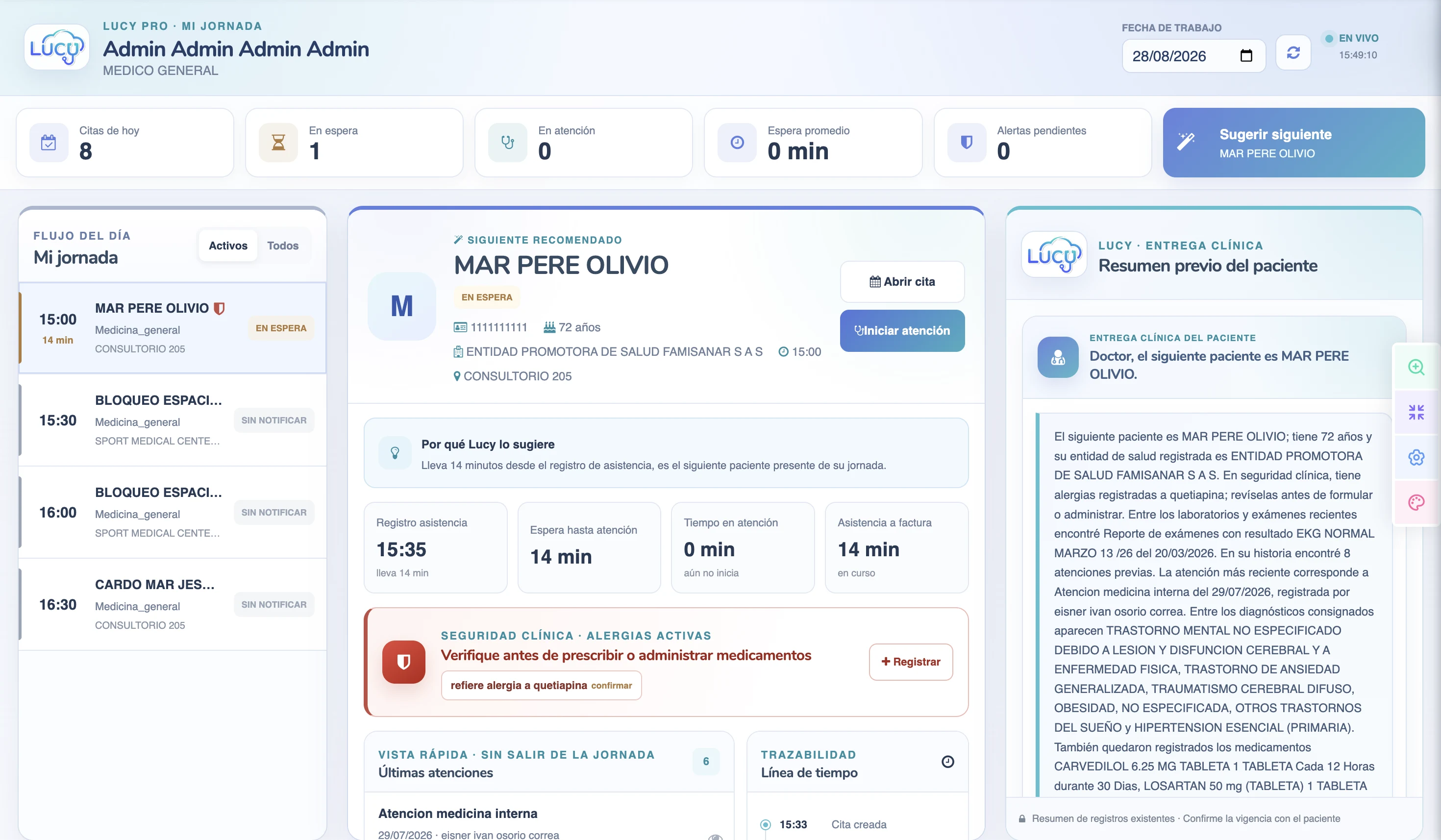Viewport: 1441px width, 840px height.
Task: Click the count badge 6 in Últimas atenciones
Action: 706,761
